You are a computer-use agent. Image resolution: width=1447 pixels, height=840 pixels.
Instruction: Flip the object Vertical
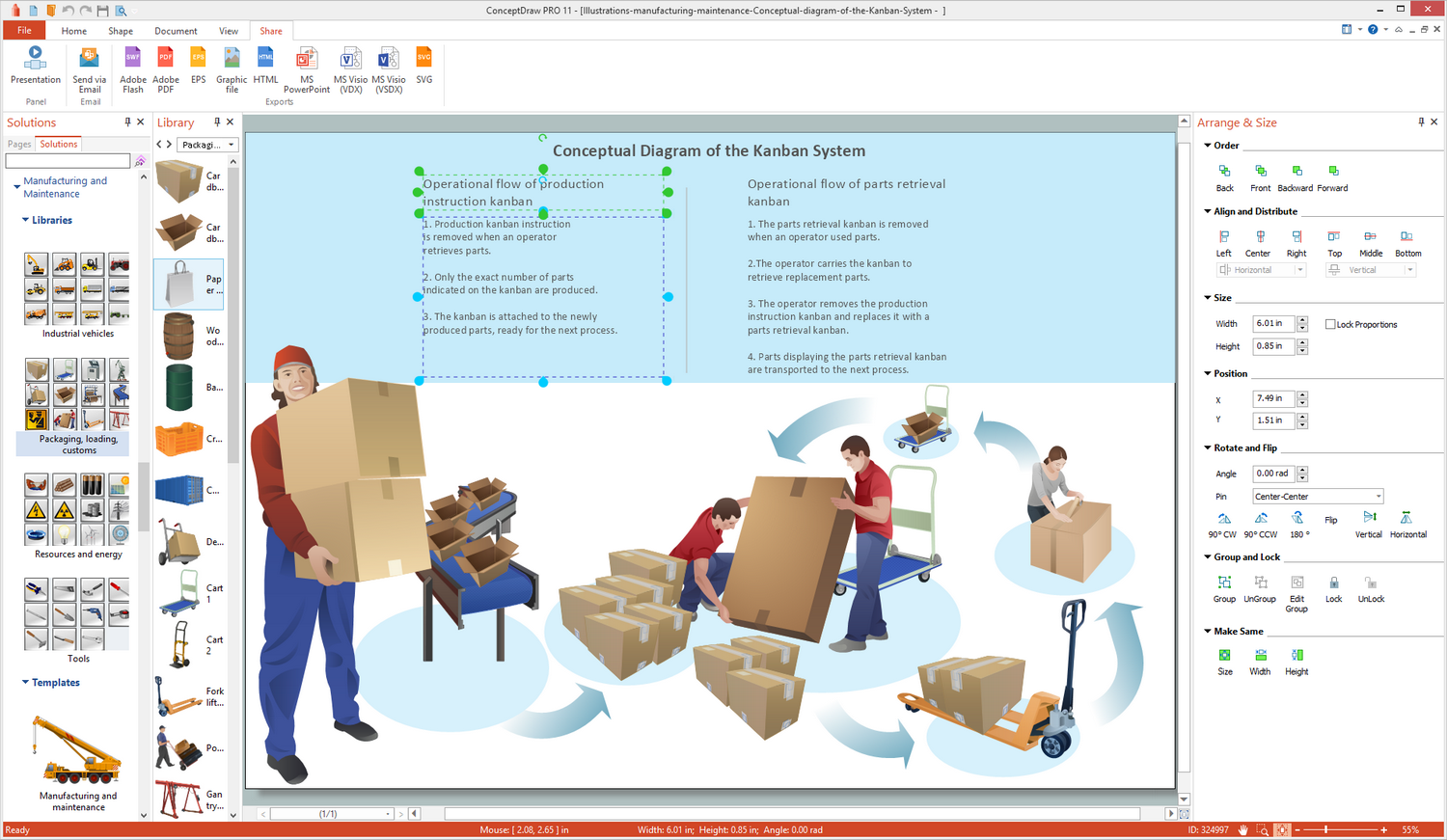click(x=1369, y=525)
